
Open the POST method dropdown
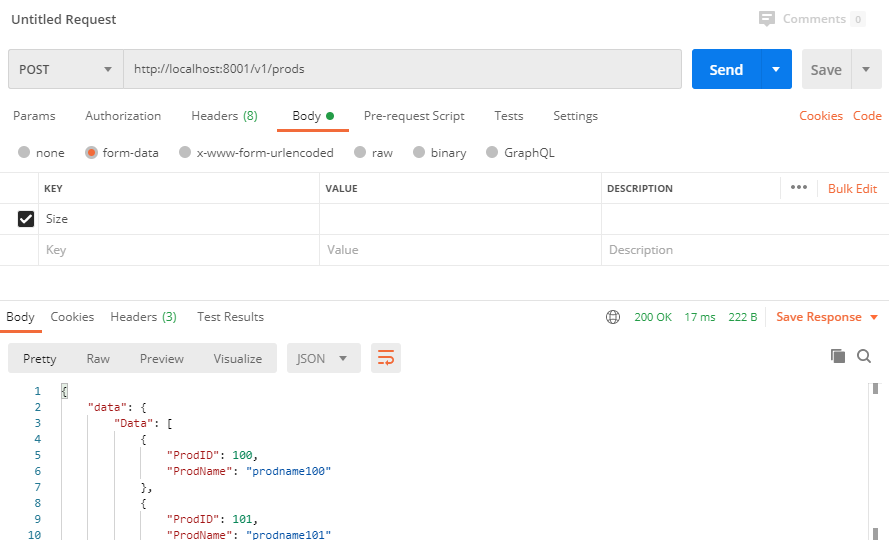click(x=66, y=69)
